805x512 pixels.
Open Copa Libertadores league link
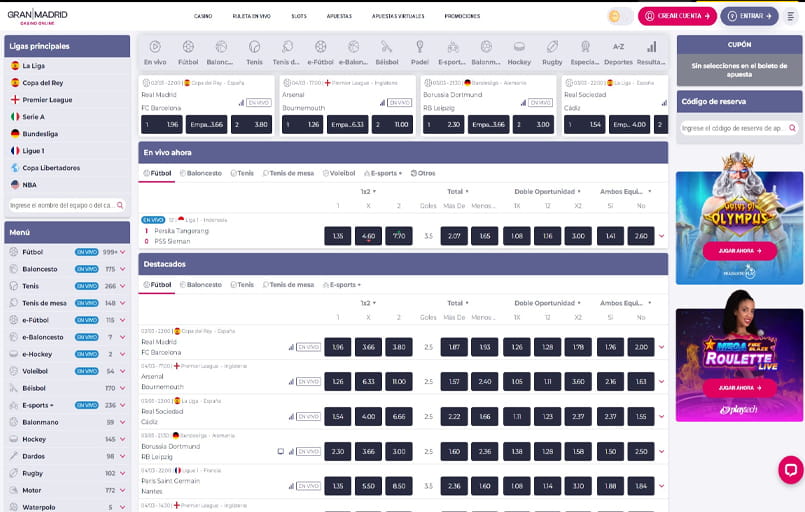click(x=51, y=168)
